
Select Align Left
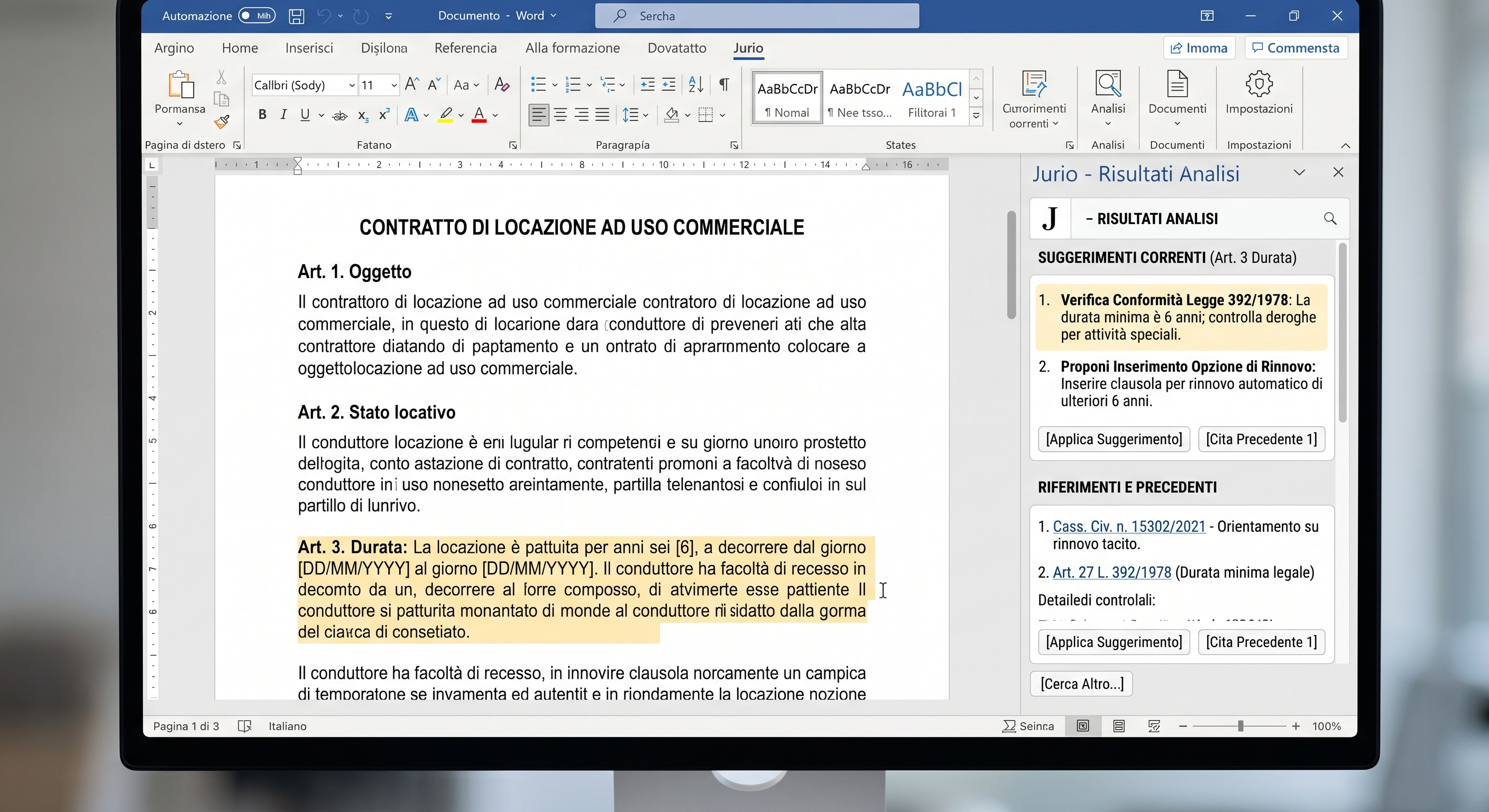point(539,114)
